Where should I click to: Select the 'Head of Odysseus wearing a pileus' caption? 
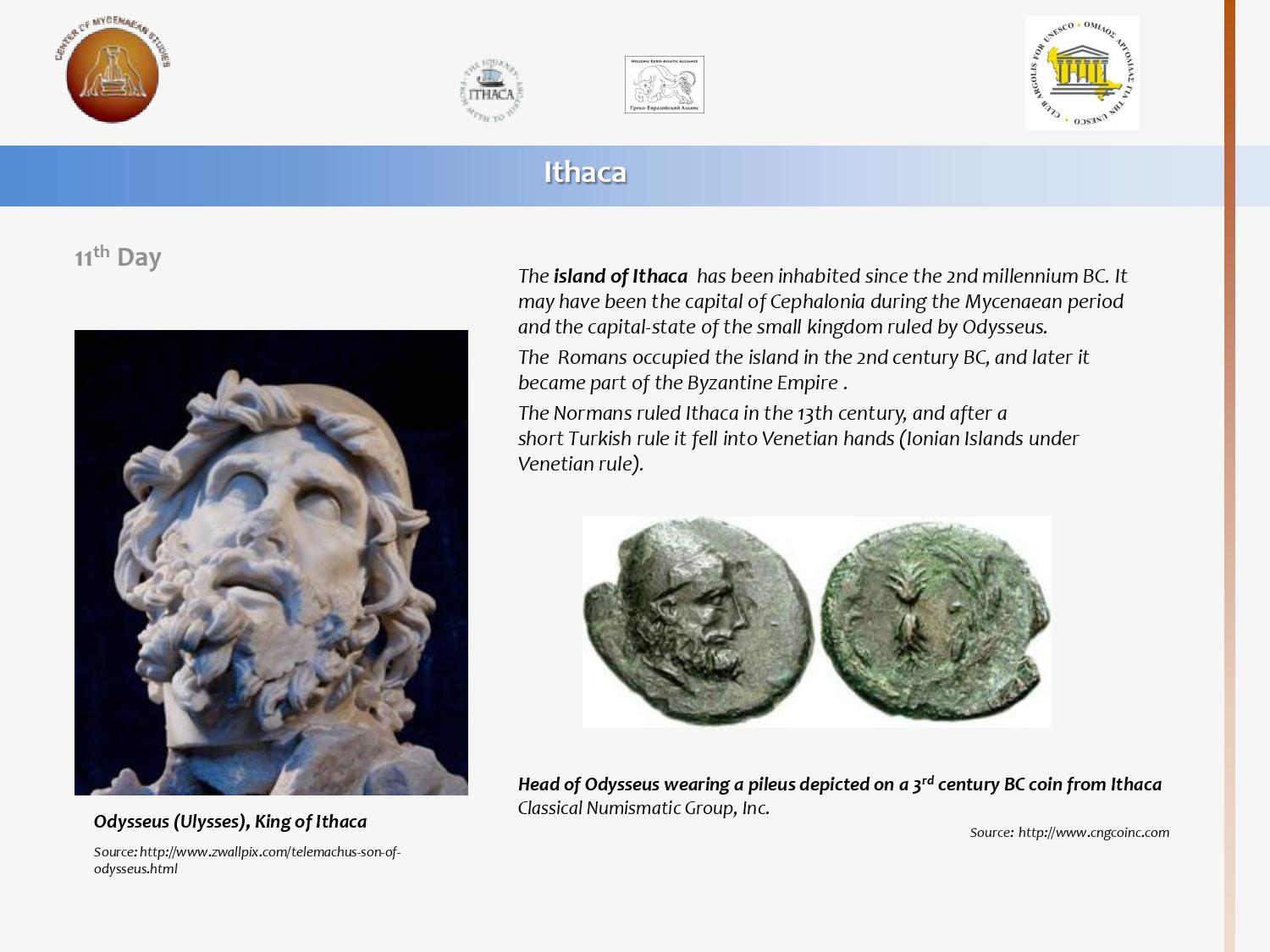(x=838, y=784)
